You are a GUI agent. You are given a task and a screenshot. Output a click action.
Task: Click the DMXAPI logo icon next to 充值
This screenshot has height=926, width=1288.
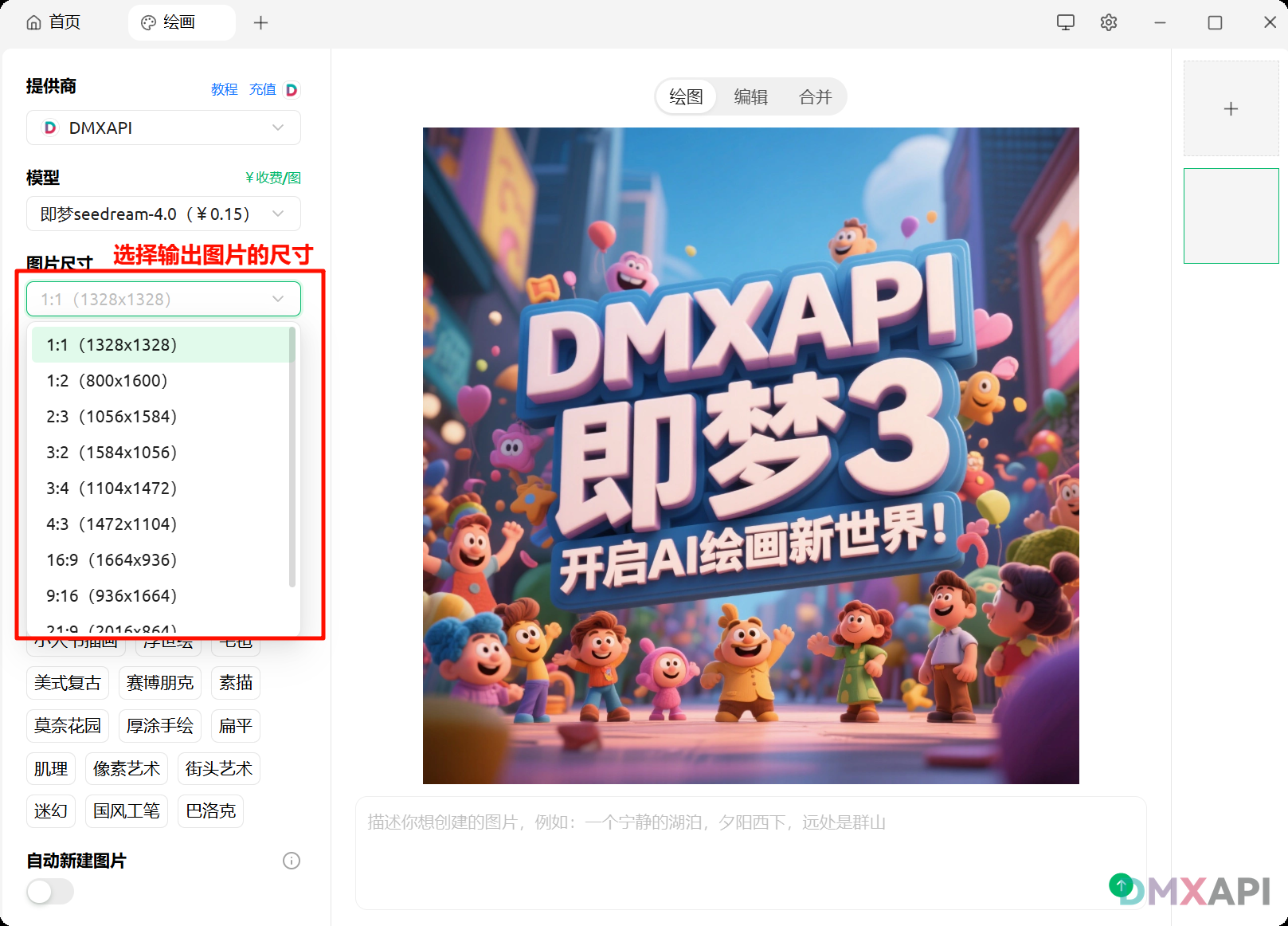[292, 90]
